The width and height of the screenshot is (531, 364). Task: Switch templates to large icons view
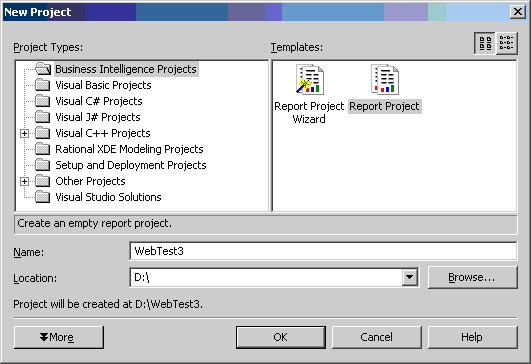(x=485, y=43)
